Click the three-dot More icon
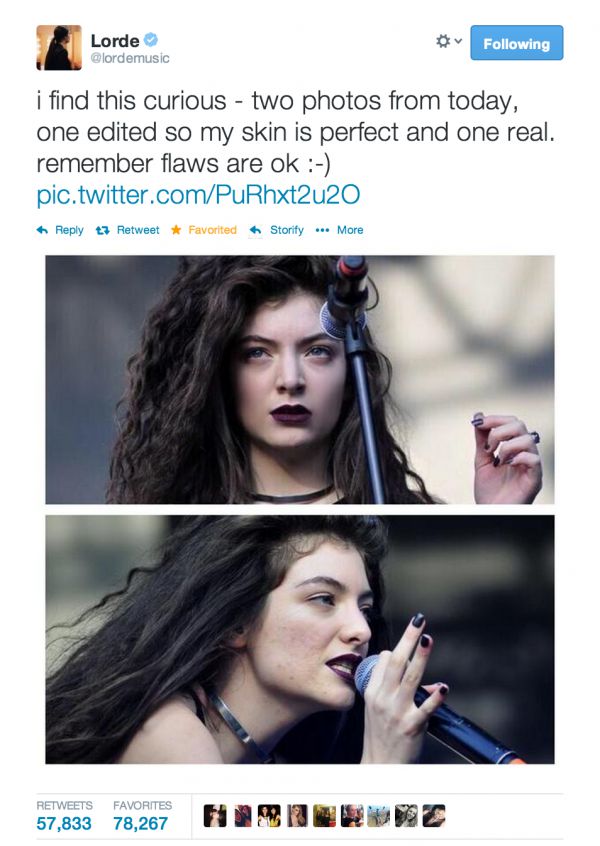 (x=322, y=230)
